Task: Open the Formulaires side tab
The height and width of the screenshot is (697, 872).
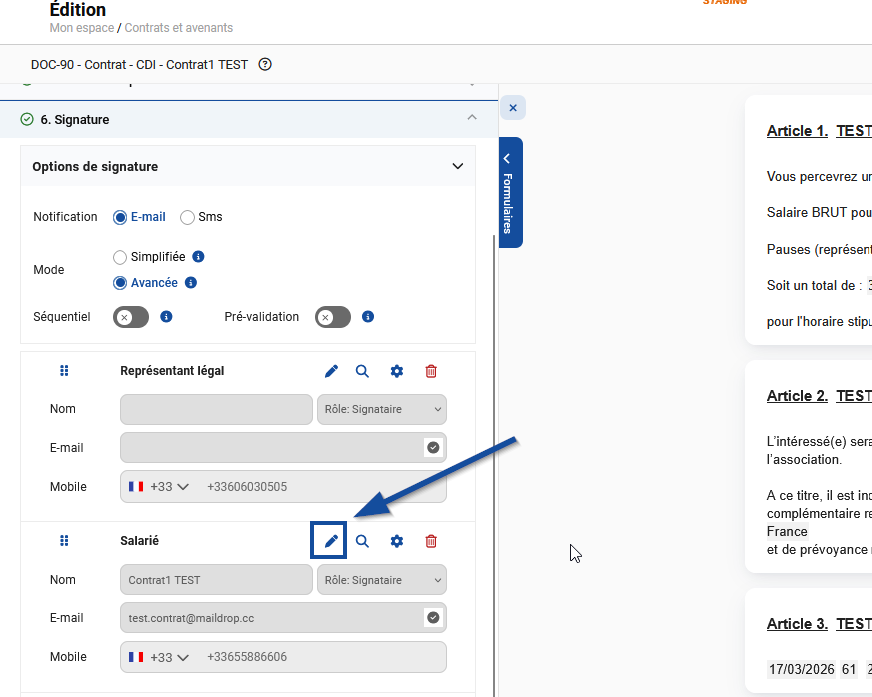Action: pyautogui.click(x=511, y=192)
